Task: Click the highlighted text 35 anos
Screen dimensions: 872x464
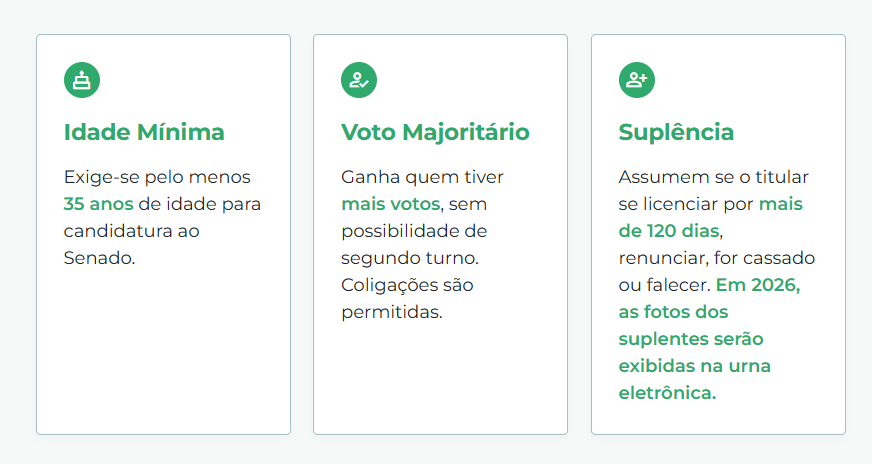Action: pos(98,204)
